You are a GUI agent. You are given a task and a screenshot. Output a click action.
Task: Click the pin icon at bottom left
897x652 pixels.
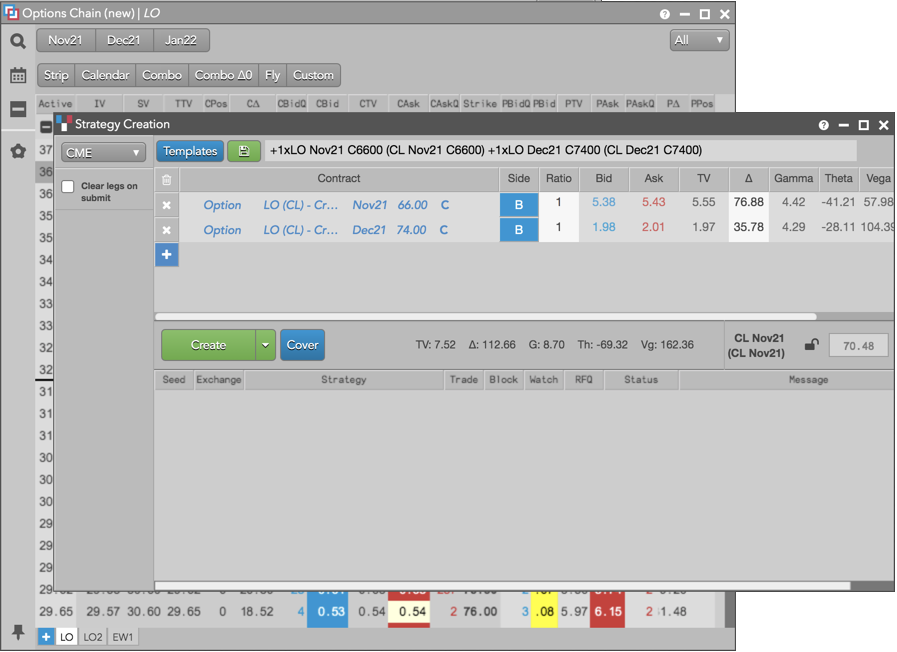click(18, 632)
